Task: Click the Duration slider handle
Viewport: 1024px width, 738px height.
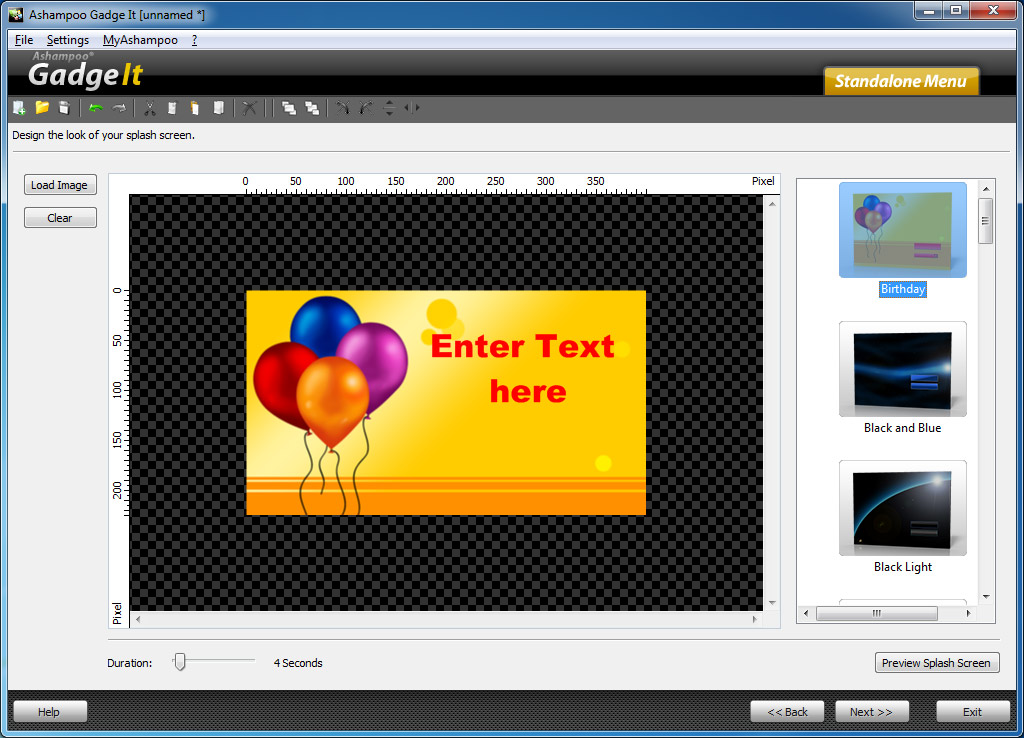Action: pos(180,662)
